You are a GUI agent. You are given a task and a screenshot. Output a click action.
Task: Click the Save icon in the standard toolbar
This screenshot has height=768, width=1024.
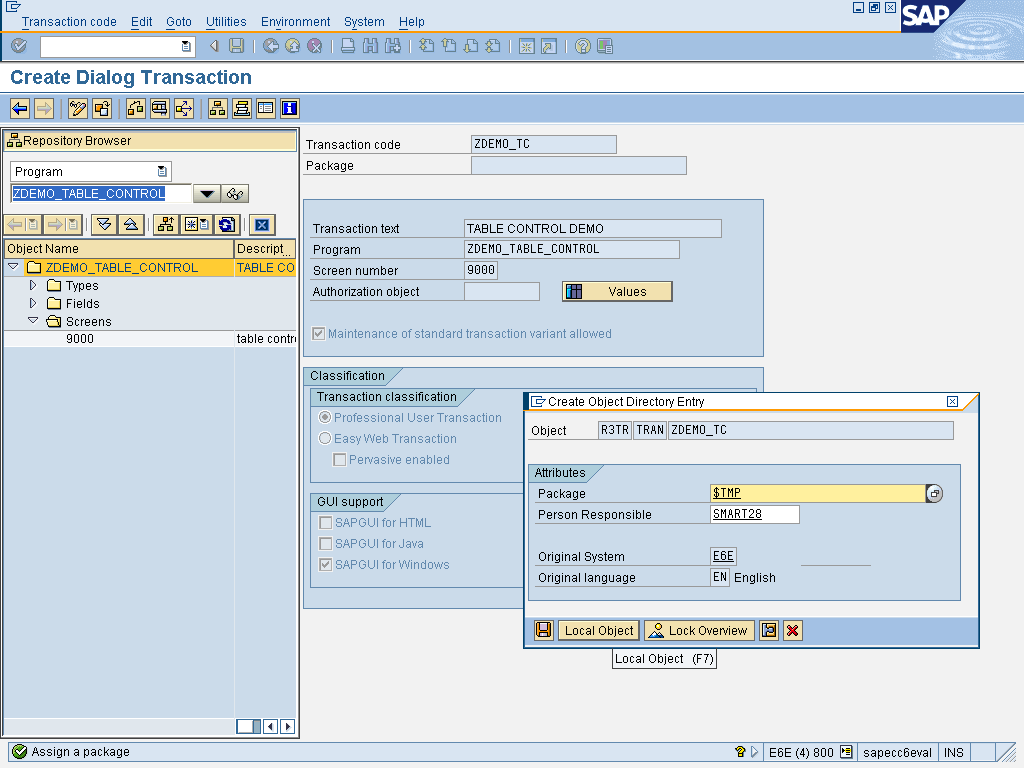pos(237,45)
